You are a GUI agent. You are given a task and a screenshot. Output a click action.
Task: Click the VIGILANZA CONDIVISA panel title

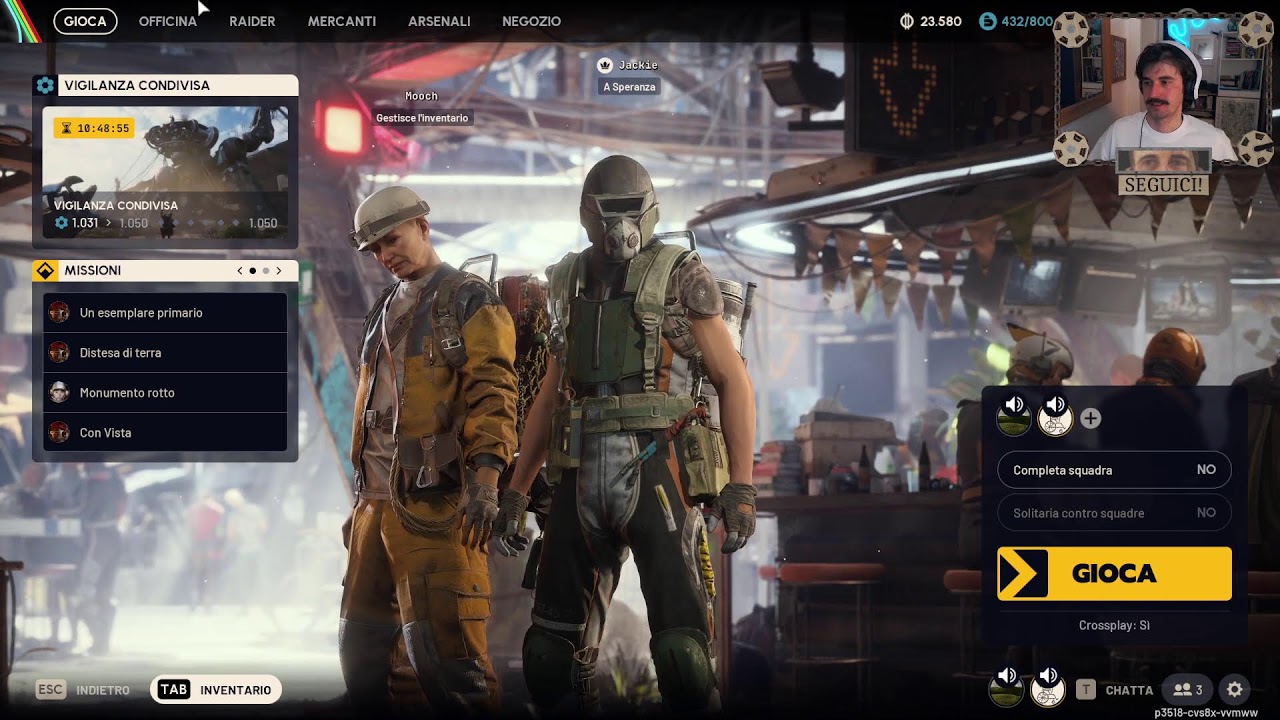(137, 86)
